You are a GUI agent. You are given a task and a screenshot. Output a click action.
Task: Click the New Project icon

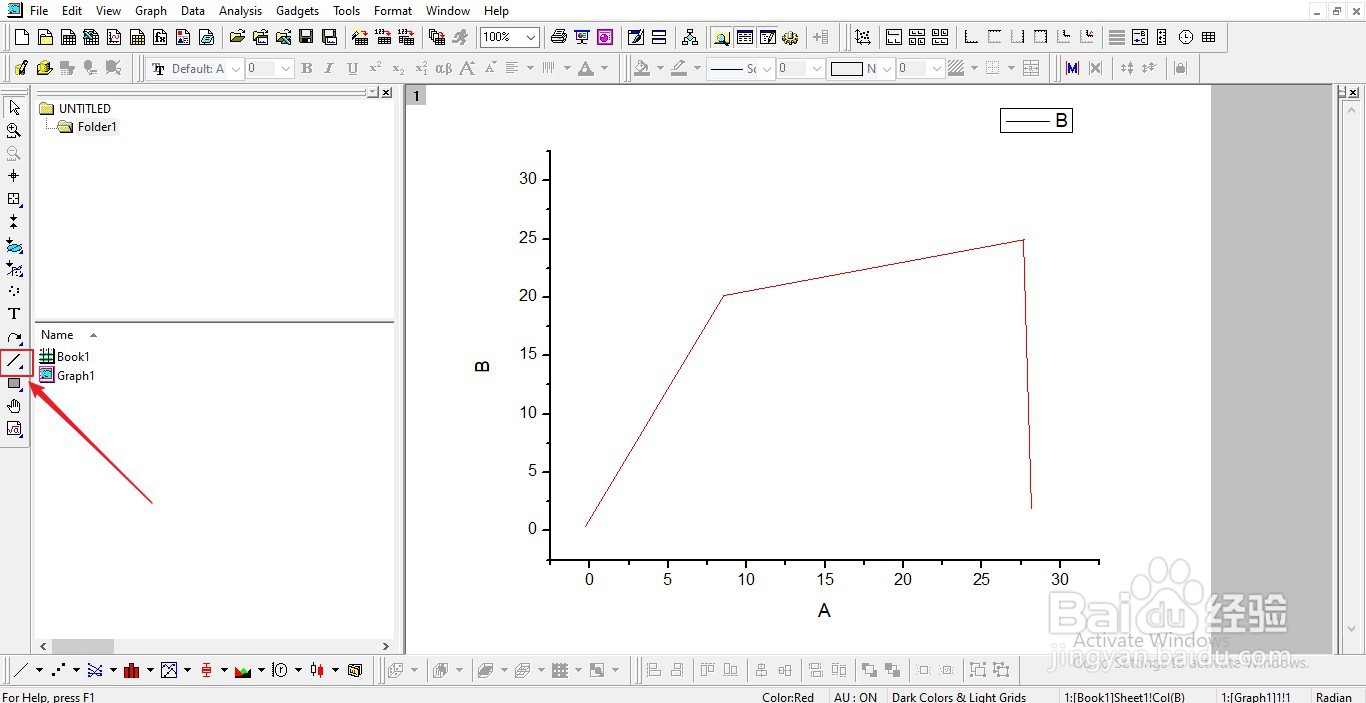coord(23,38)
